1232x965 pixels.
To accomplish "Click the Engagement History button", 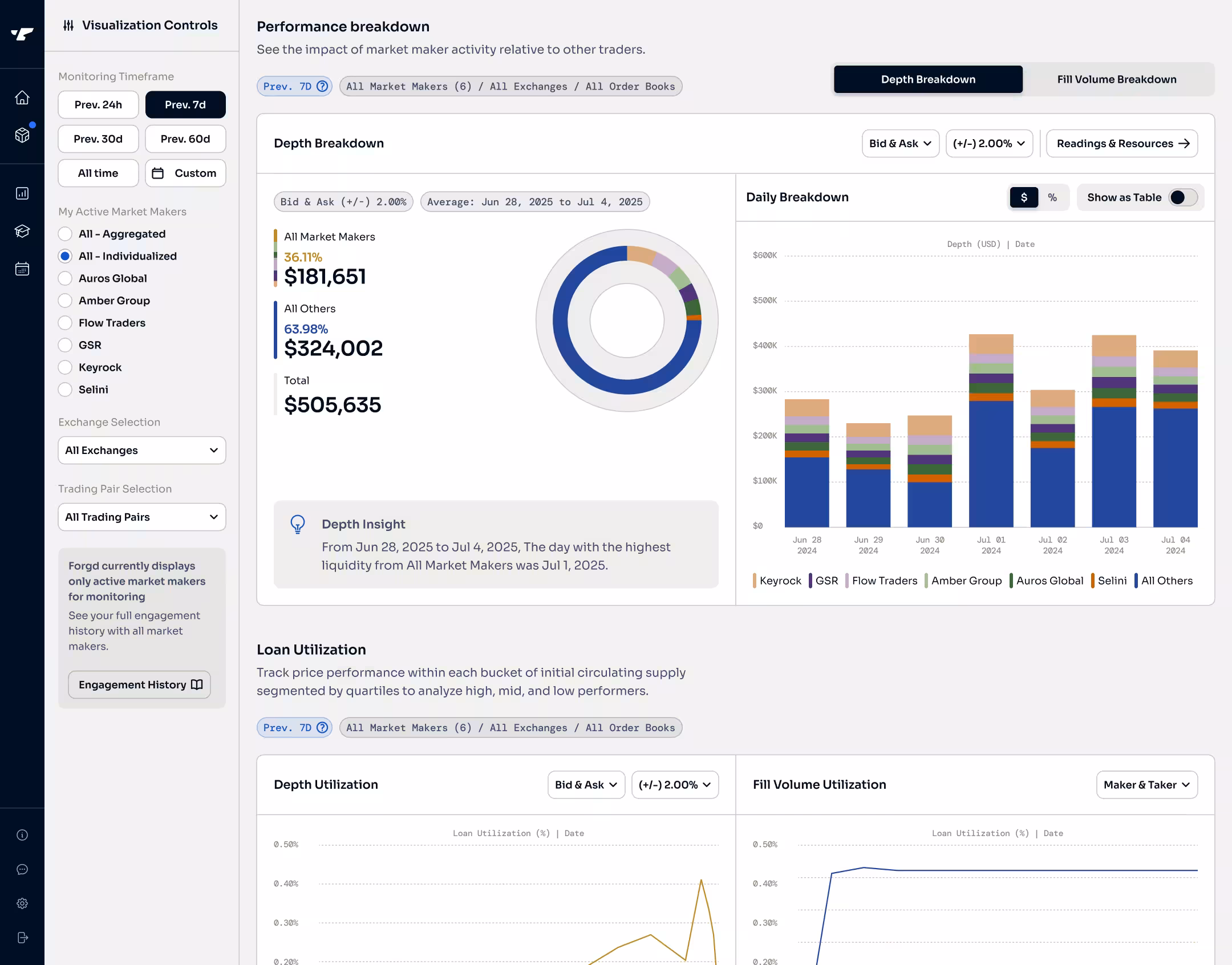I will (140, 684).
